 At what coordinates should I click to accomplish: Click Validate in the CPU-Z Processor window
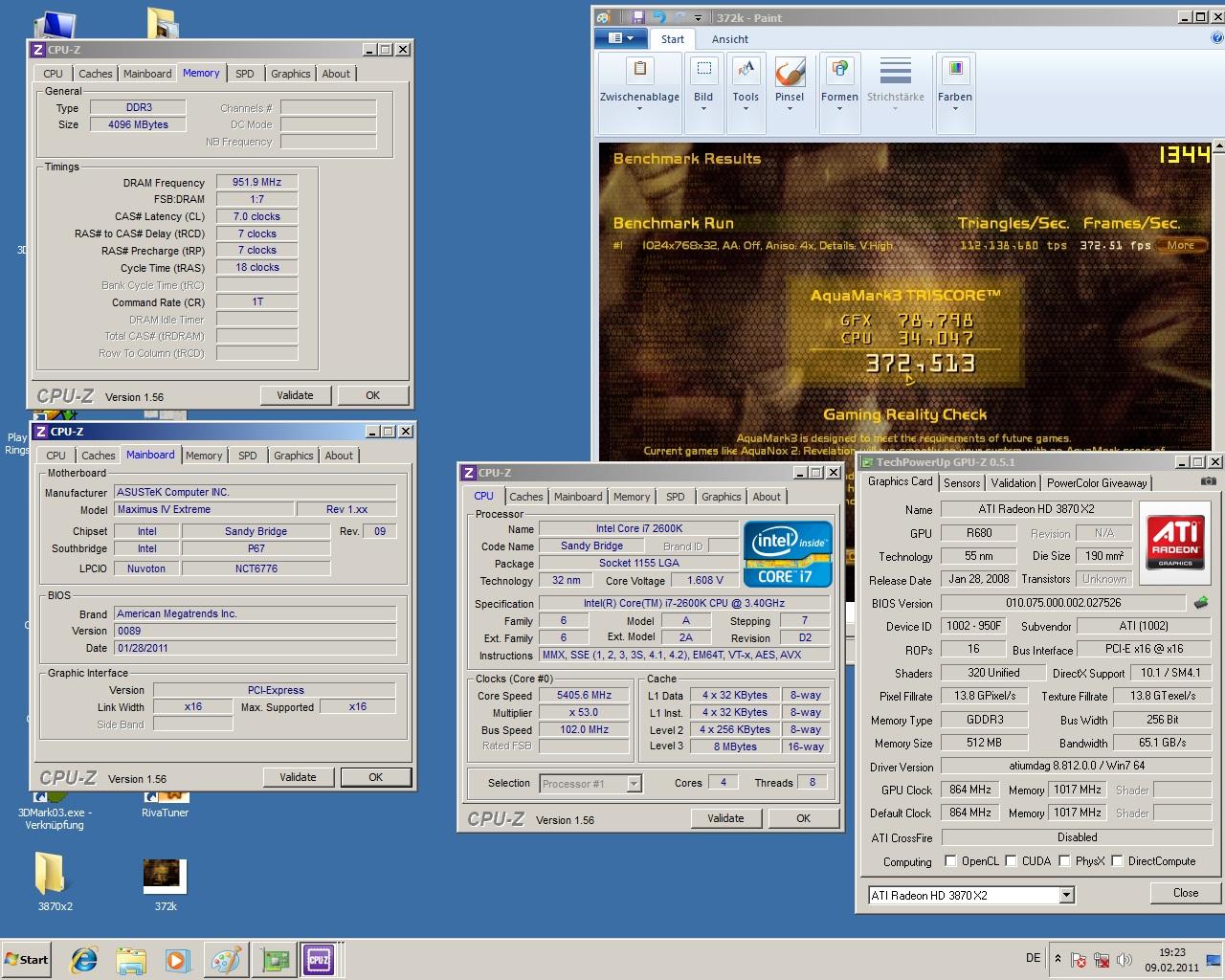pos(725,818)
